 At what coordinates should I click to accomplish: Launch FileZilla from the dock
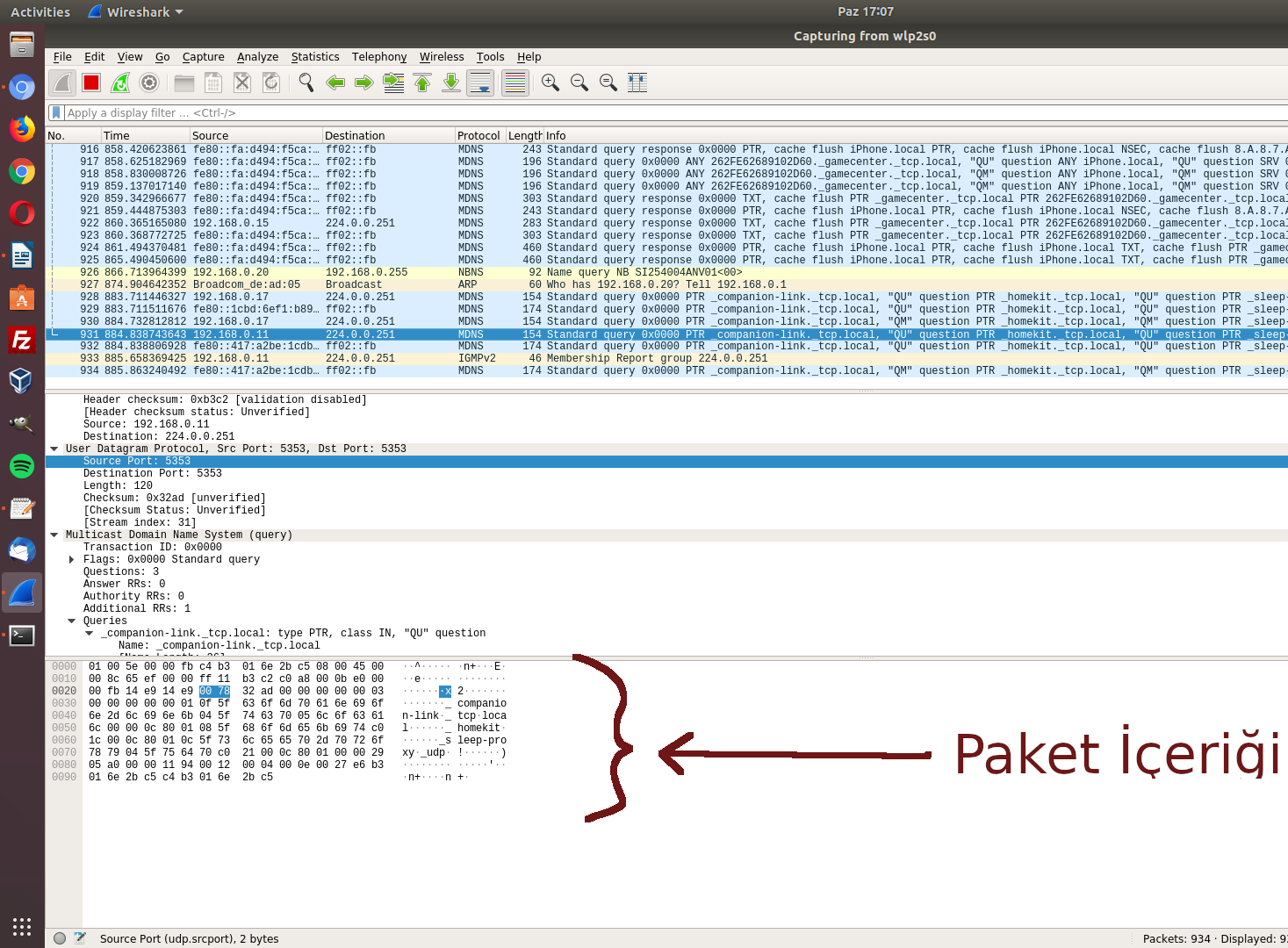22,340
